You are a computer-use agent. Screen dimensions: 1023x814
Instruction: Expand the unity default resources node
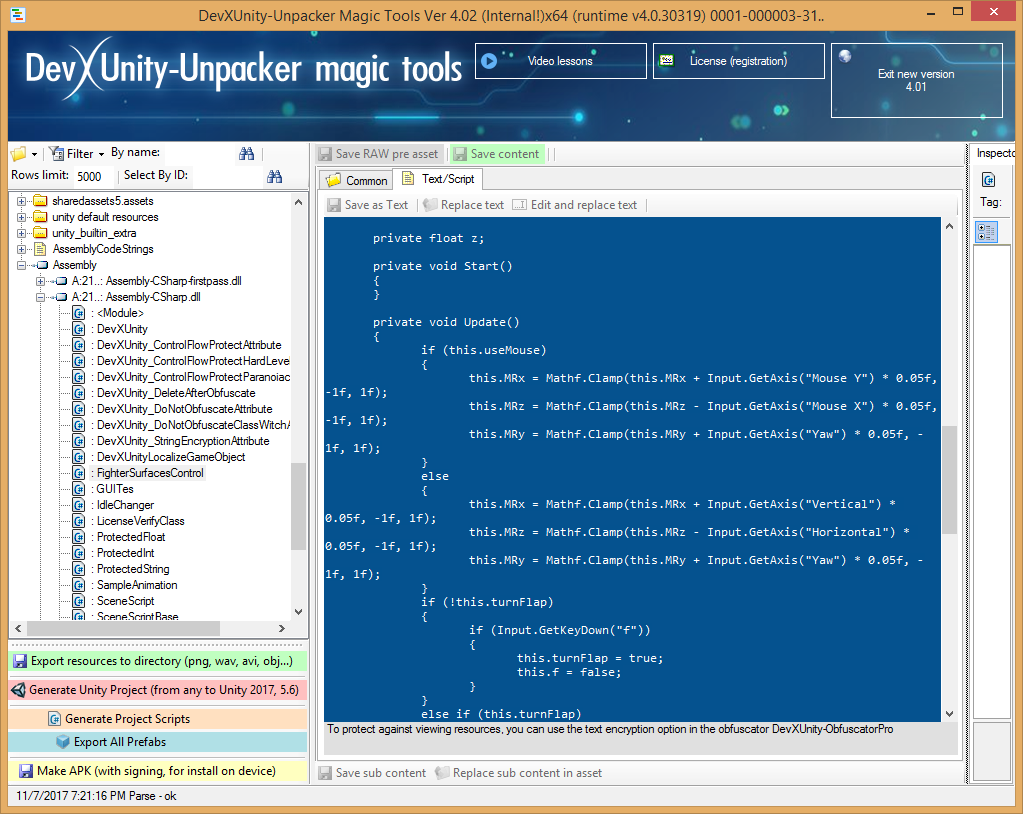[22, 217]
